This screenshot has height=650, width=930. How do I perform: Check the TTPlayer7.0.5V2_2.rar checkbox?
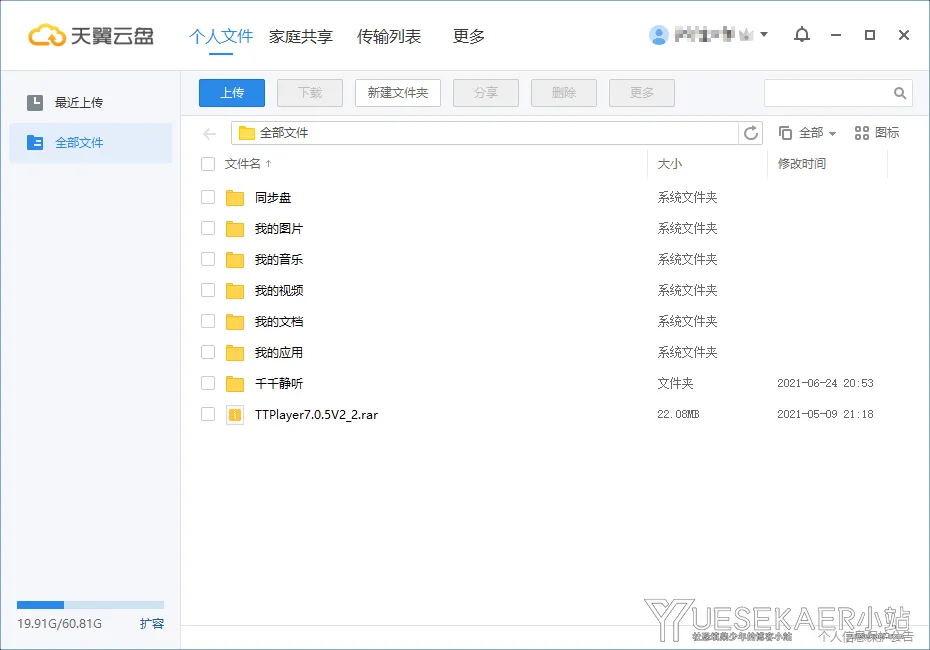coord(208,414)
